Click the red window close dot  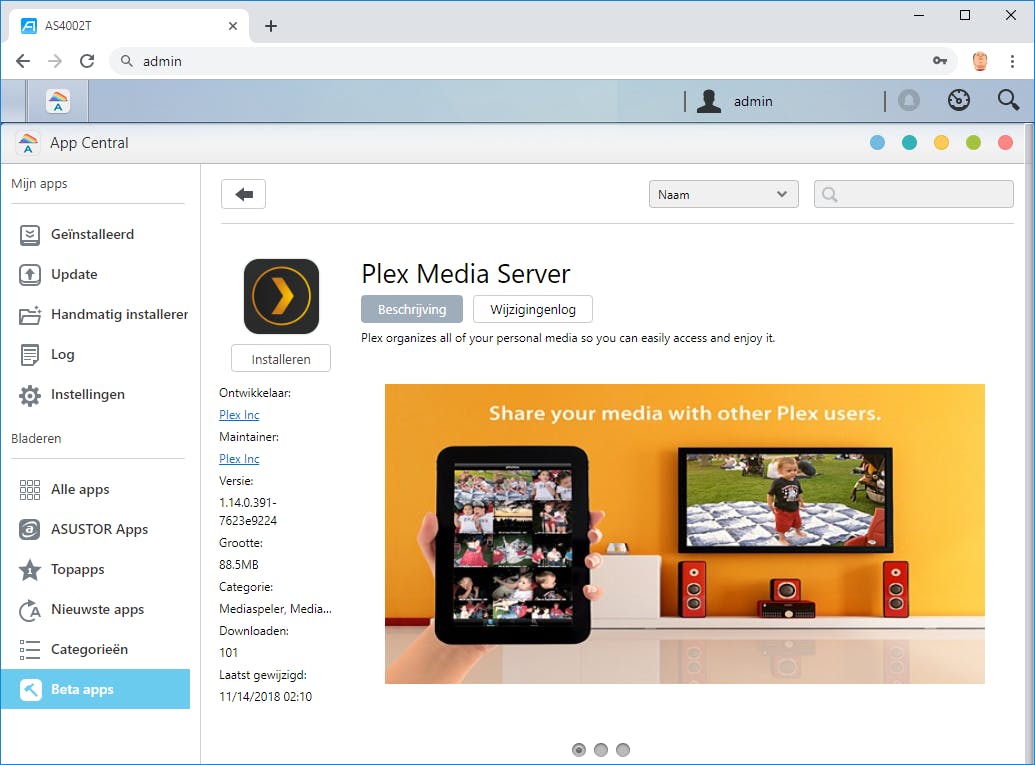[1005, 143]
